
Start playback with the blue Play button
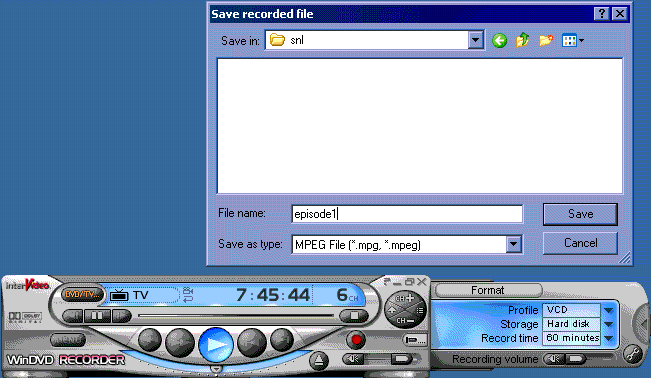pyautogui.click(x=215, y=344)
